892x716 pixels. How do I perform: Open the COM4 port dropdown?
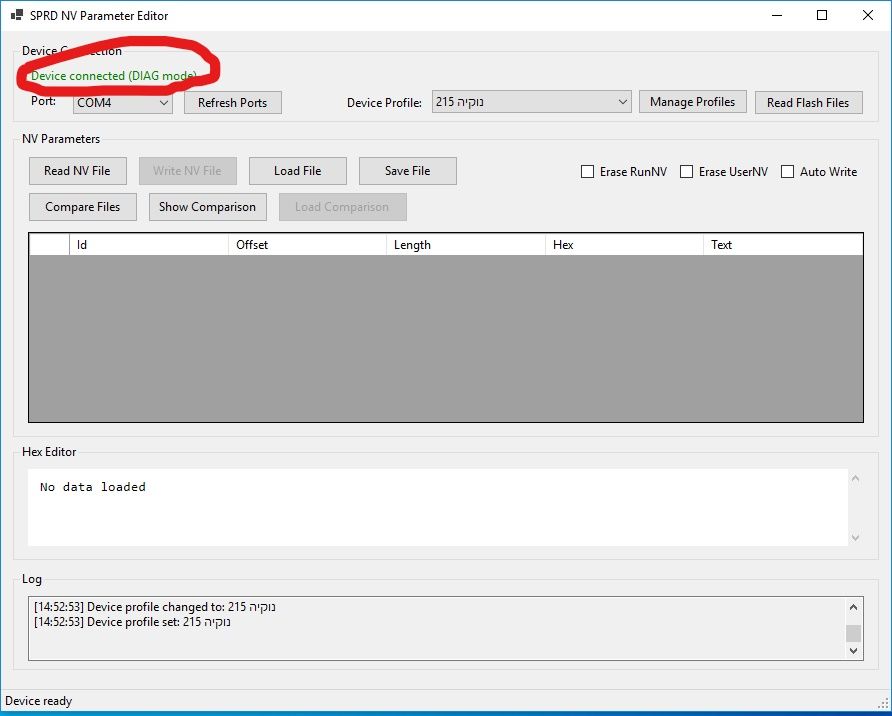(123, 102)
